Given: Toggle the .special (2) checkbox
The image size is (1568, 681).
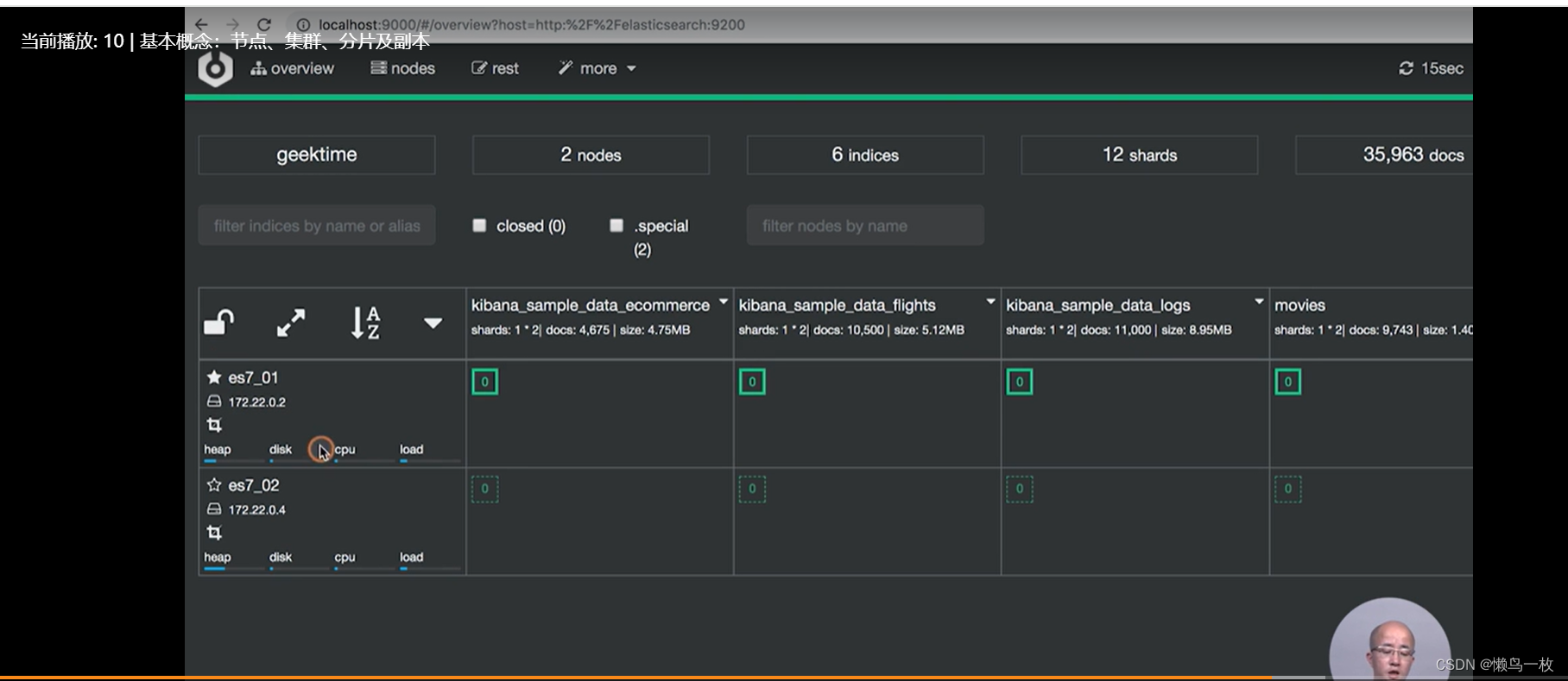Looking at the screenshot, I should pos(616,225).
